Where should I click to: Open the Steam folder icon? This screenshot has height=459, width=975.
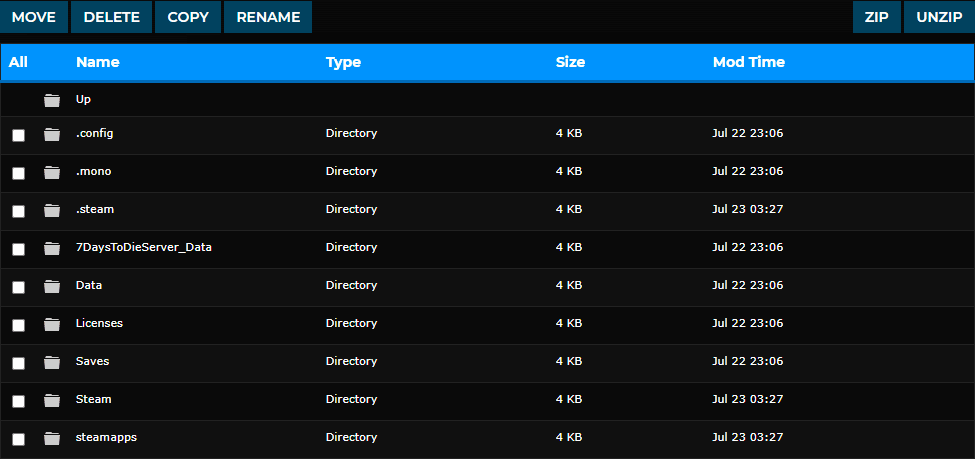(52, 400)
